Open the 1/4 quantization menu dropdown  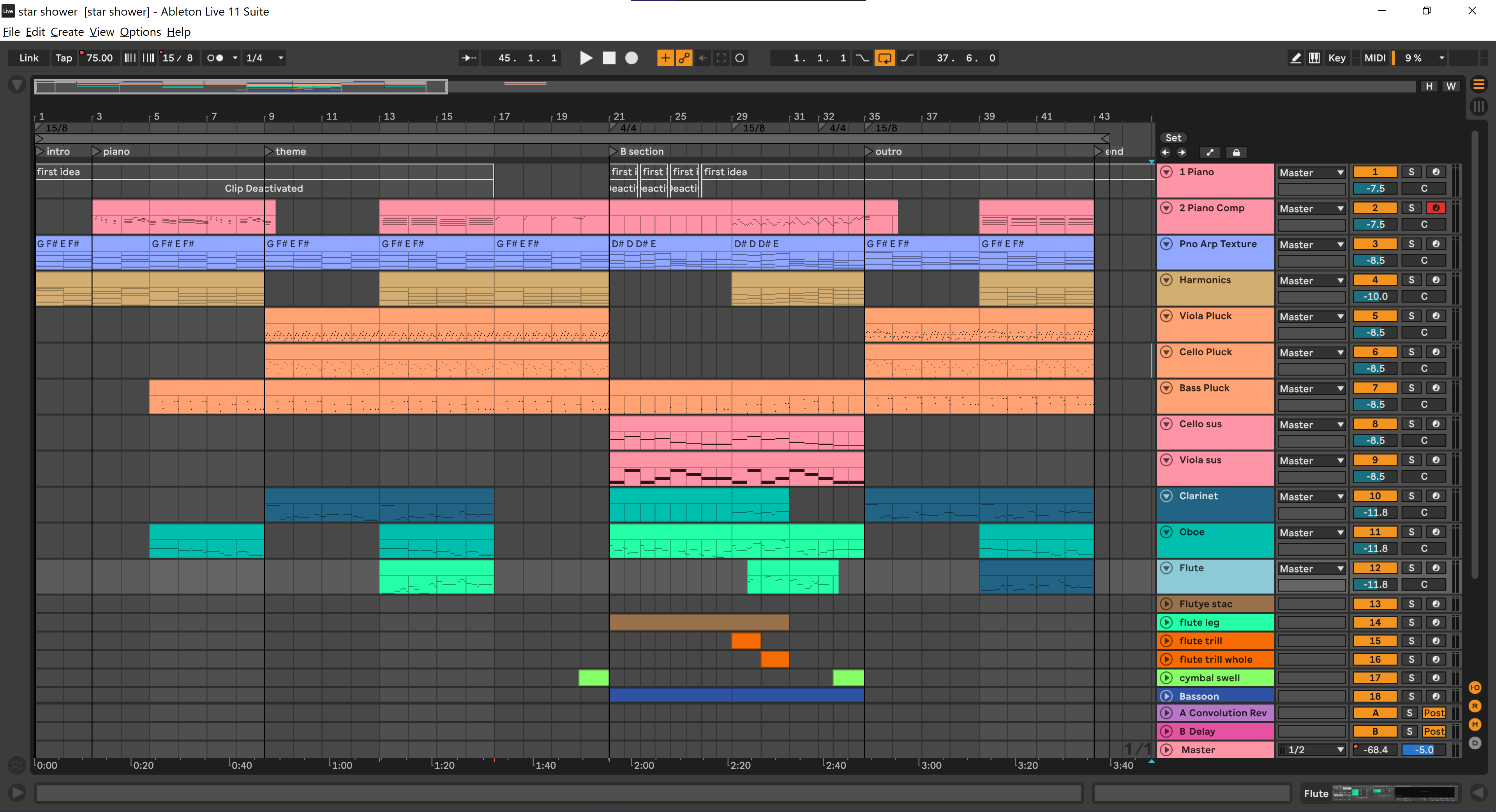[265, 58]
